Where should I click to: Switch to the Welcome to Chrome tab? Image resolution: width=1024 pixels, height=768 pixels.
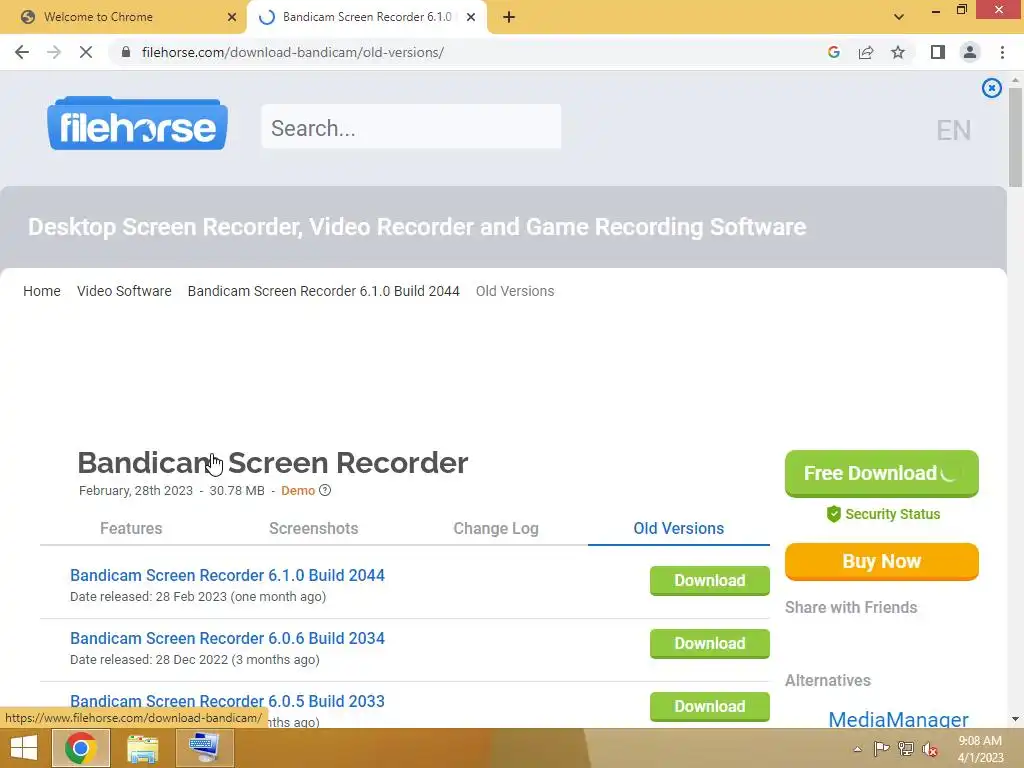124,17
